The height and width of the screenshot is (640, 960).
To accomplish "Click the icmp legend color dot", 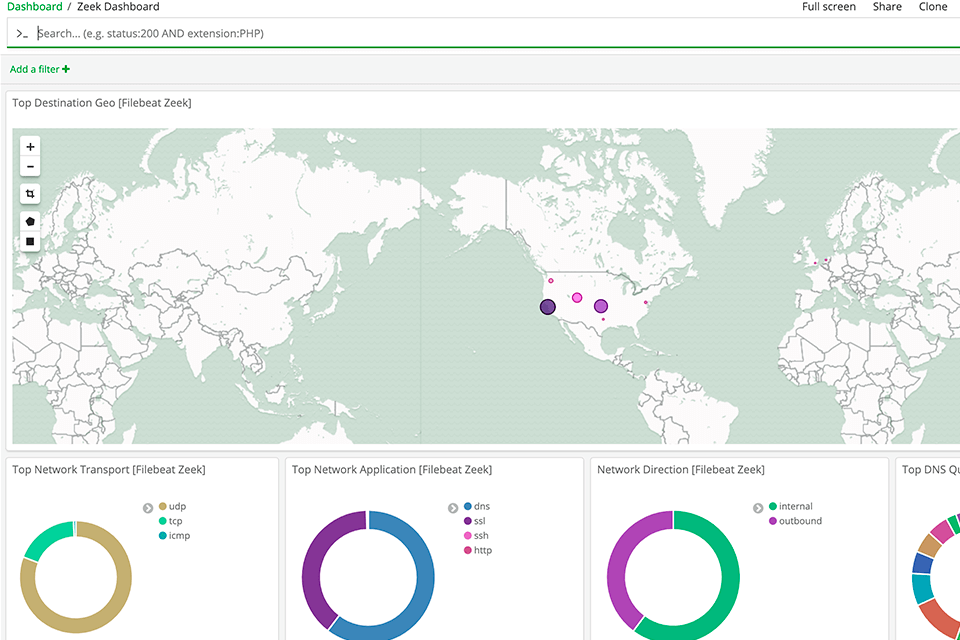I will (x=162, y=535).
